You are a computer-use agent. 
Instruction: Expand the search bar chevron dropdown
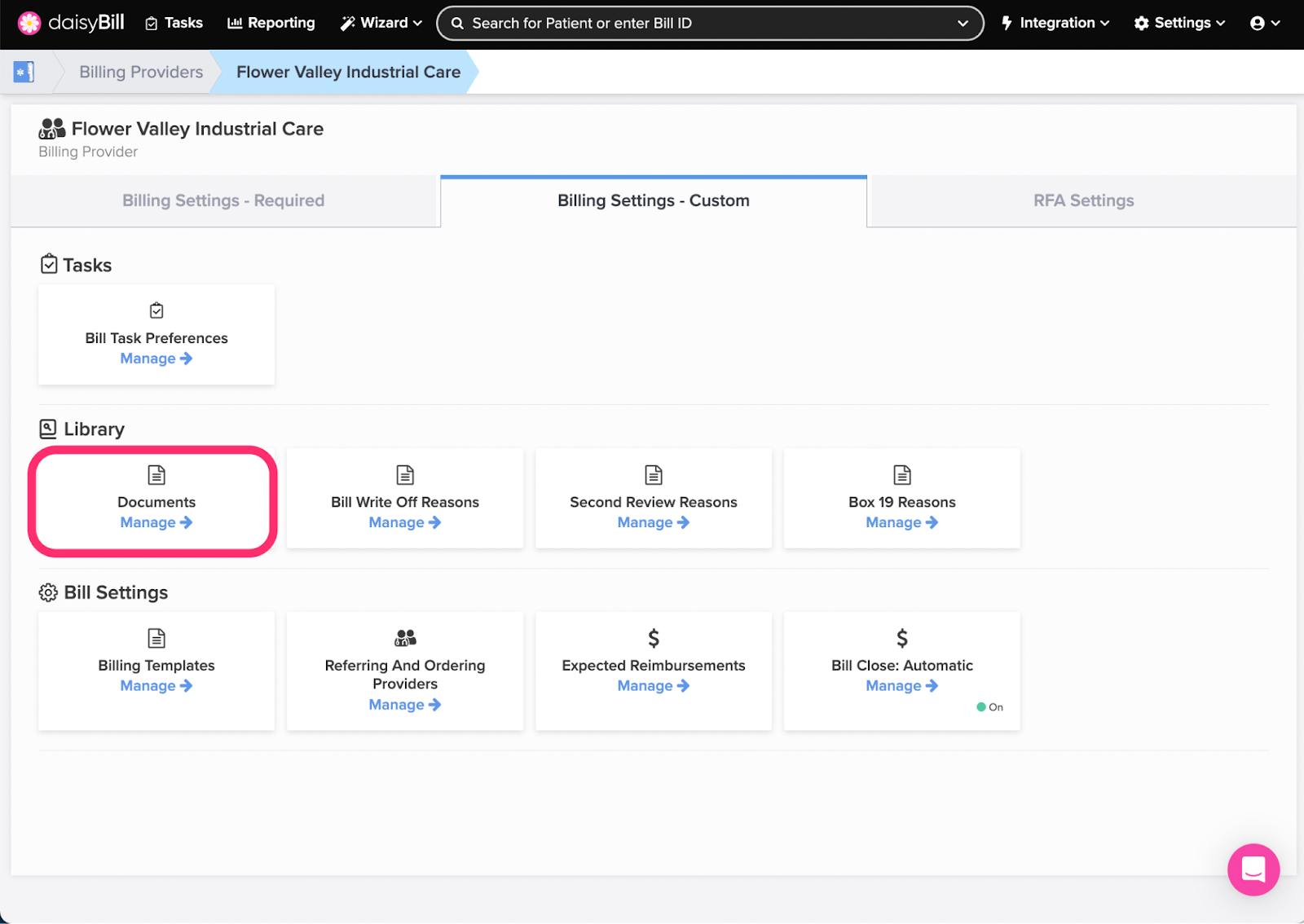(x=963, y=24)
